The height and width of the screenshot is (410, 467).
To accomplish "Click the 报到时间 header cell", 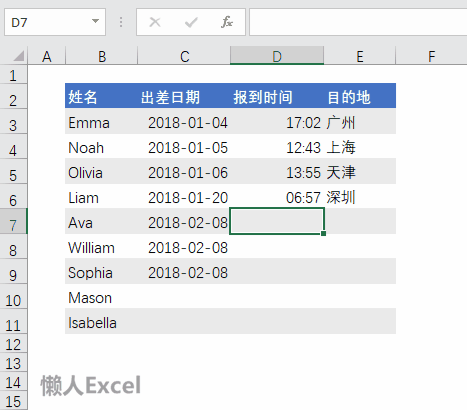I will coord(277,96).
